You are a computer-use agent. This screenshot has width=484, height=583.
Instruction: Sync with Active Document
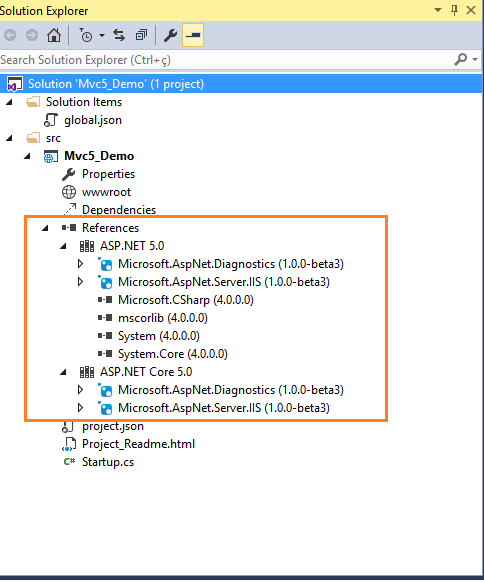point(119,35)
